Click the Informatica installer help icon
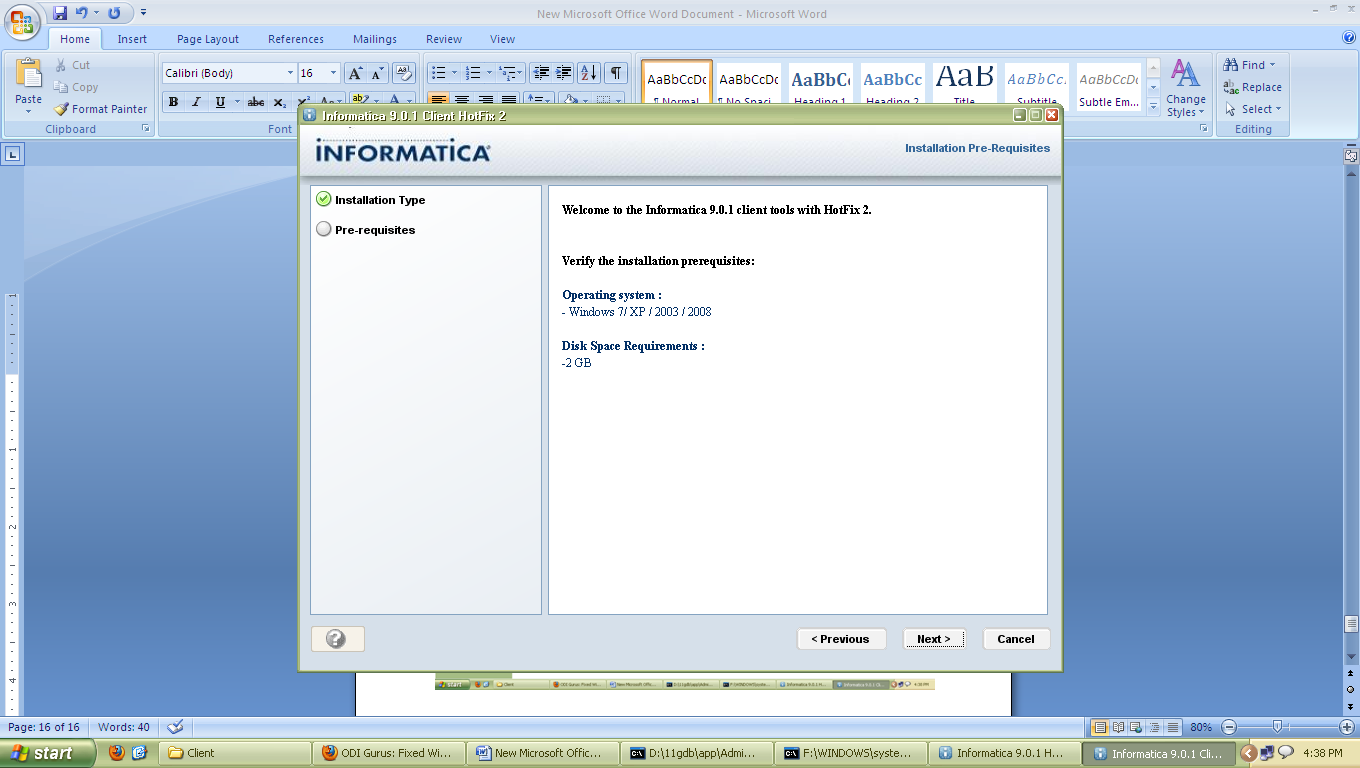 (337, 639)
